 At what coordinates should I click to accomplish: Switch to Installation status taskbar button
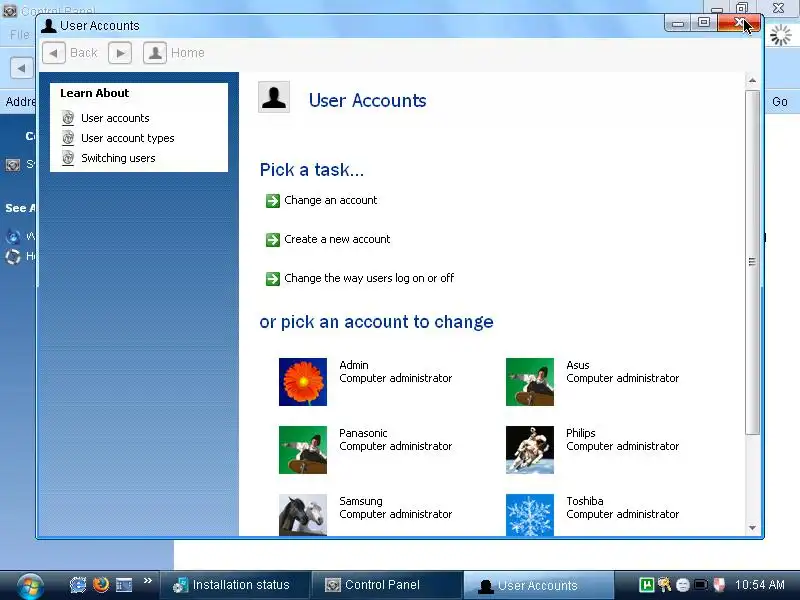click(234, 585)
